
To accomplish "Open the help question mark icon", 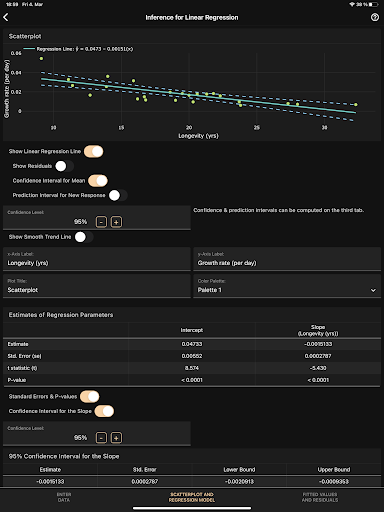I will pos(375,17).
